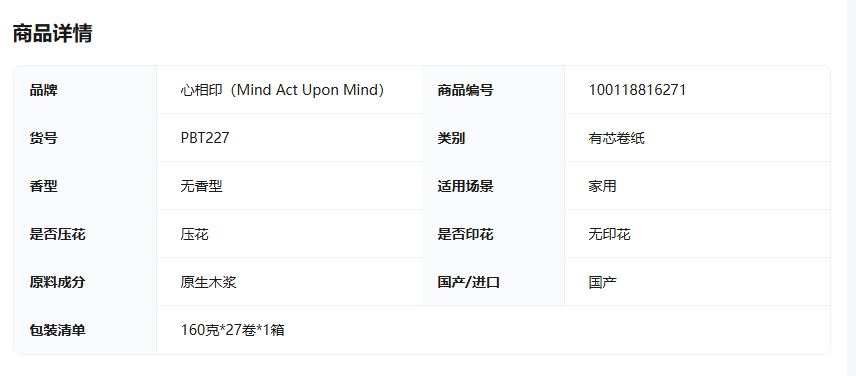Click the 国产 origin value

pos(602,282)
